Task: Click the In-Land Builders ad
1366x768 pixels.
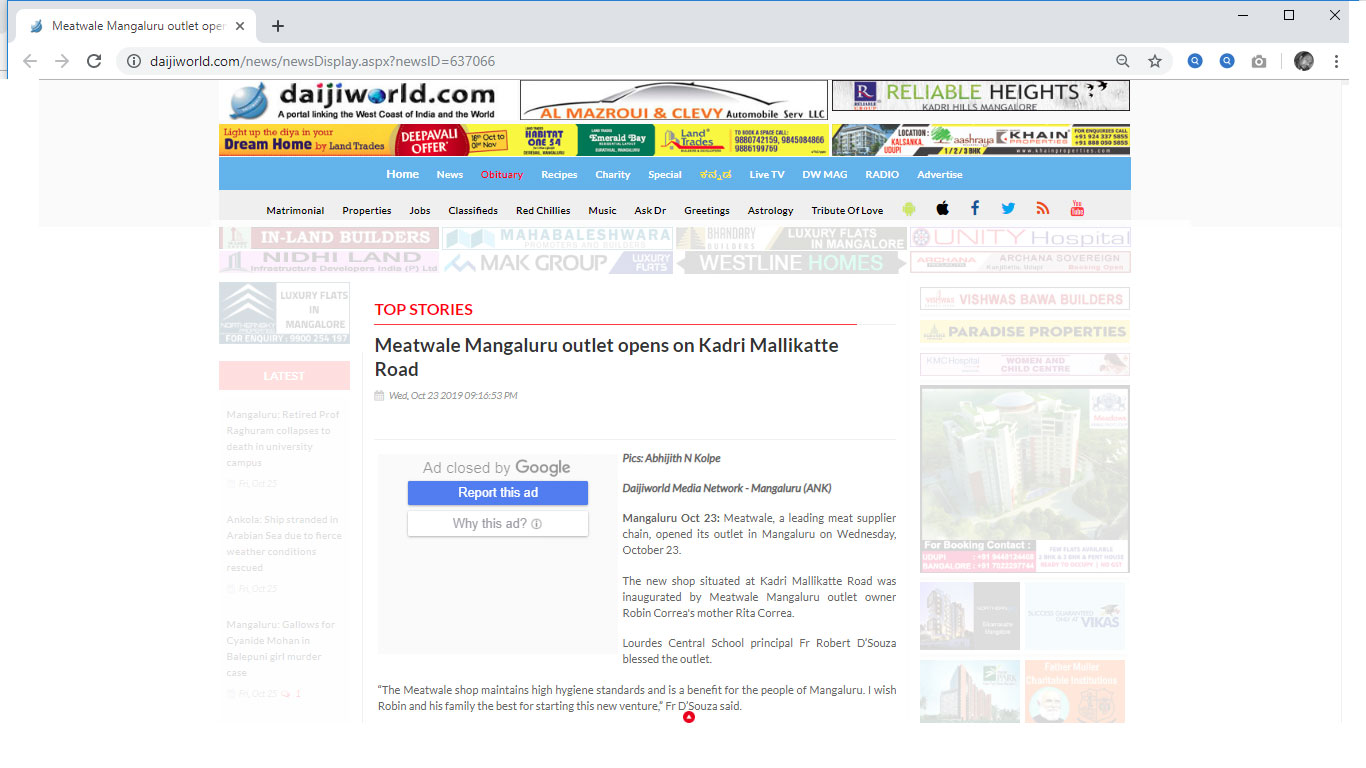Action: pos(329,238)
